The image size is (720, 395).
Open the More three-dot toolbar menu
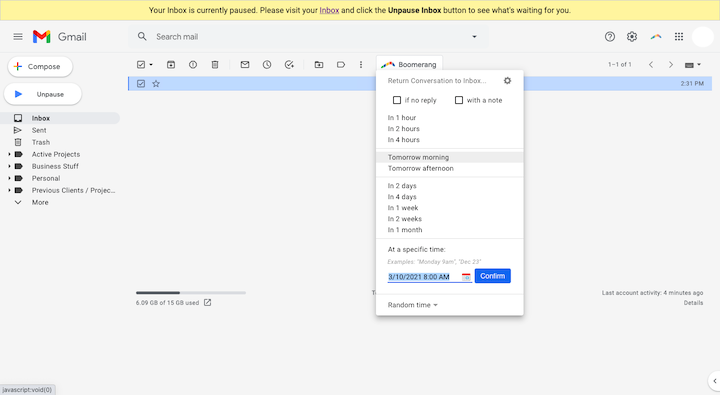[361, 65]
